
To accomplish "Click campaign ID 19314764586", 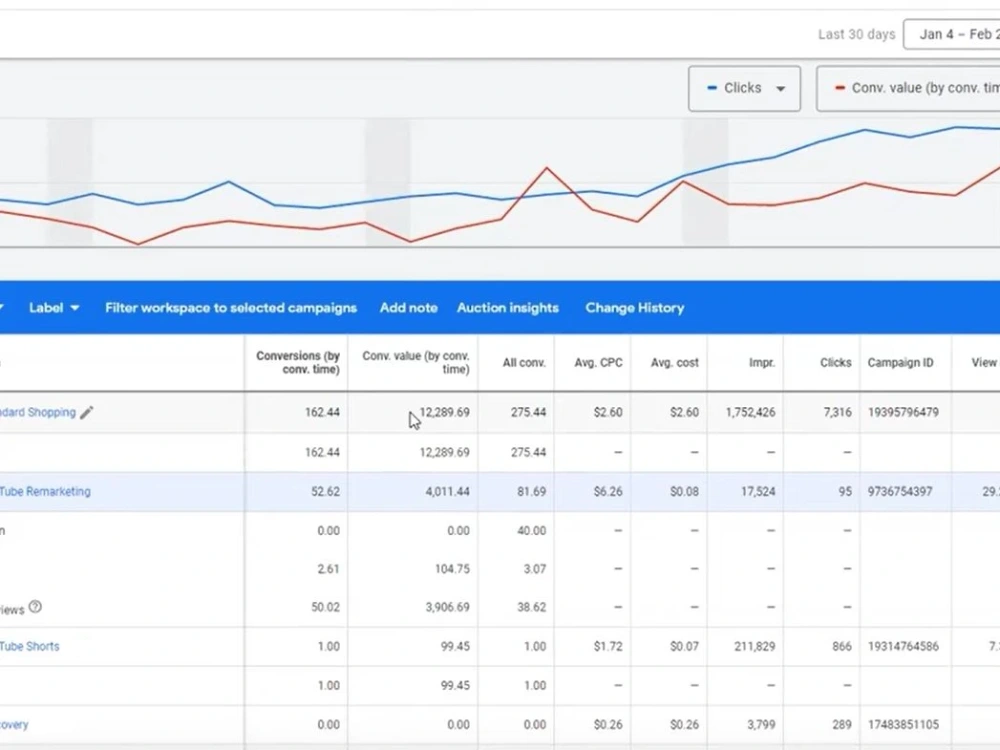I will (x=903, y=647).
